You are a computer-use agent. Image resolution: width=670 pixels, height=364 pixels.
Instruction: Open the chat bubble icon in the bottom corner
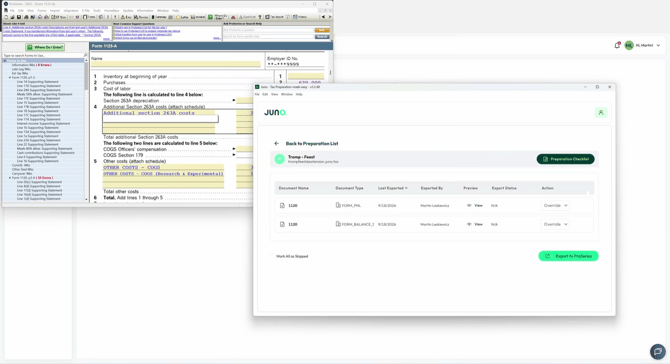click(x=658, y=352)
